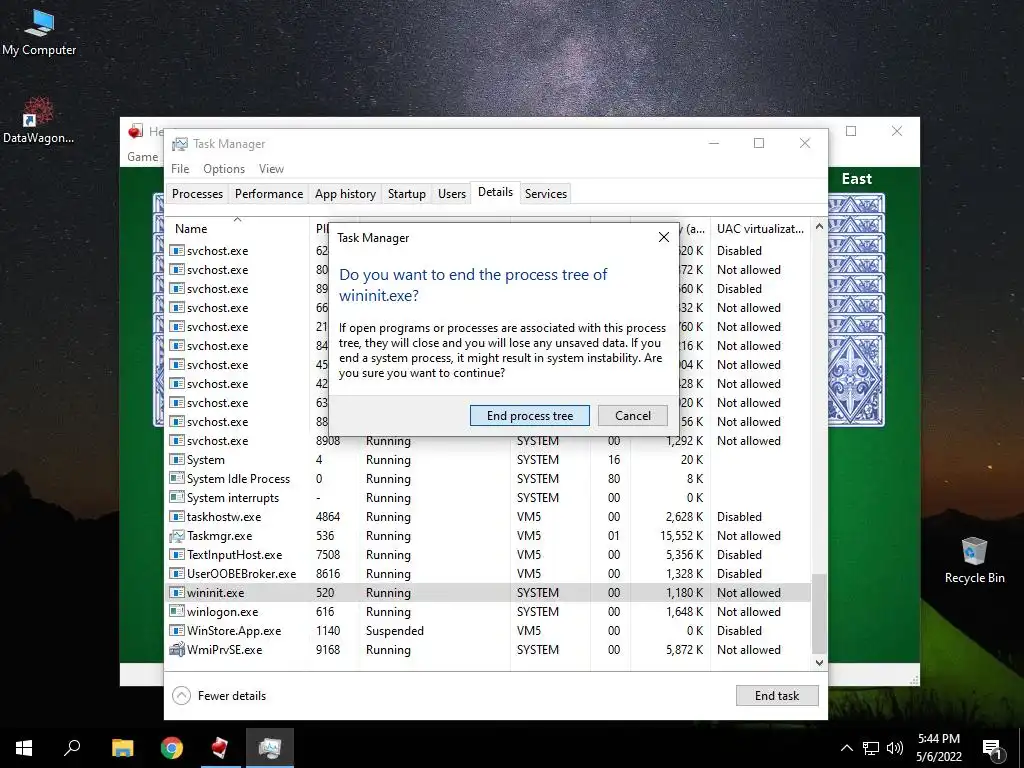Minimize the Task Manager window
The width and height of the screenshot is (1024, 768).
[714, 143]
